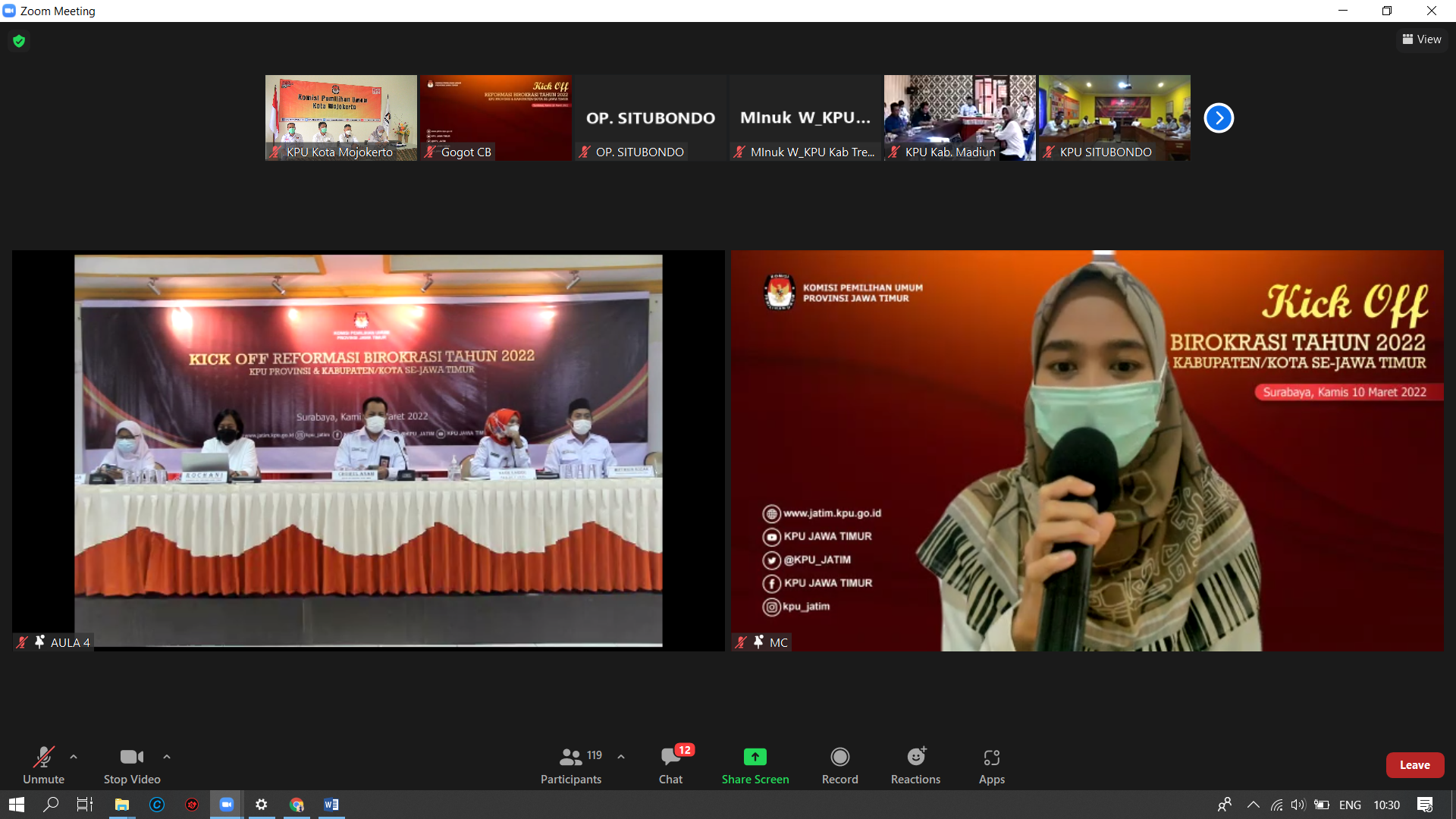This screenshot has width=1456, height=819.
Task: Expand participants options arrow beside 119
Action: 621,757
